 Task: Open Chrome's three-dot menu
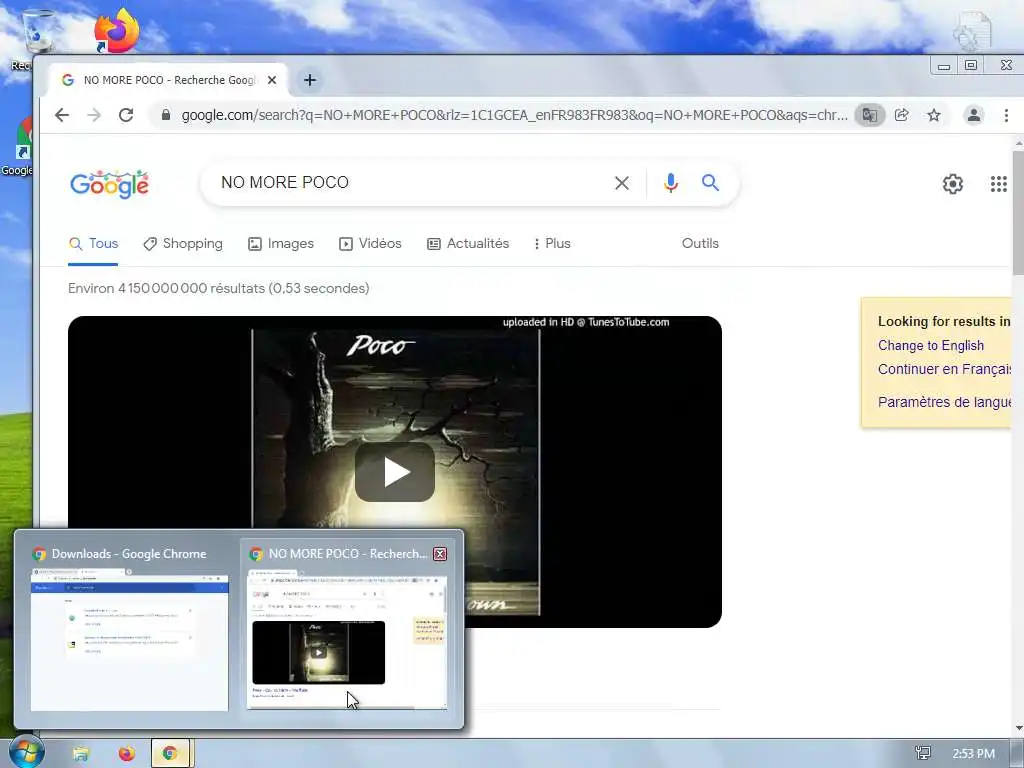[x=1006, y=115]
